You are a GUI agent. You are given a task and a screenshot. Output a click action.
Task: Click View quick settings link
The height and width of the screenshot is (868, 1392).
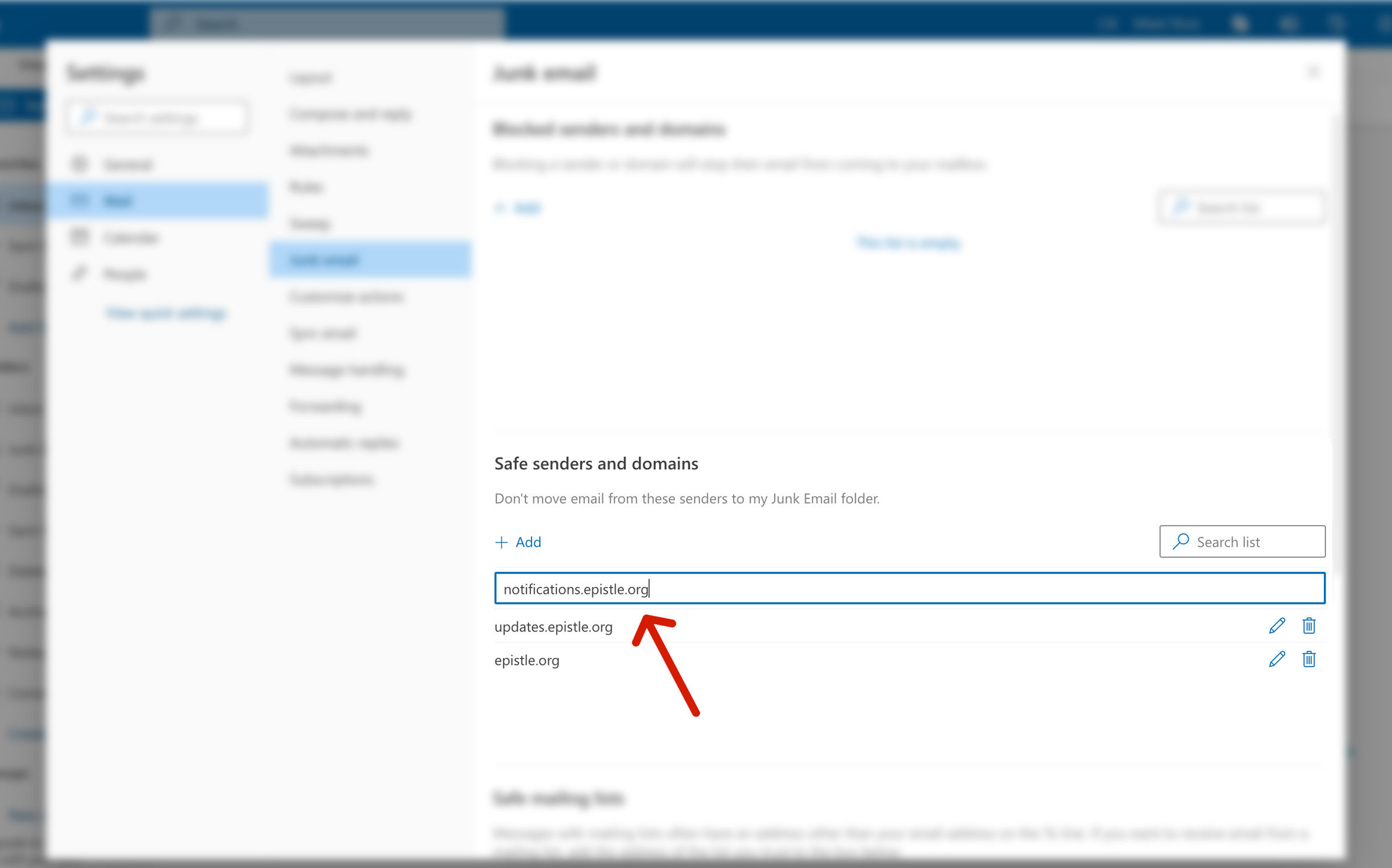(166, 313)
